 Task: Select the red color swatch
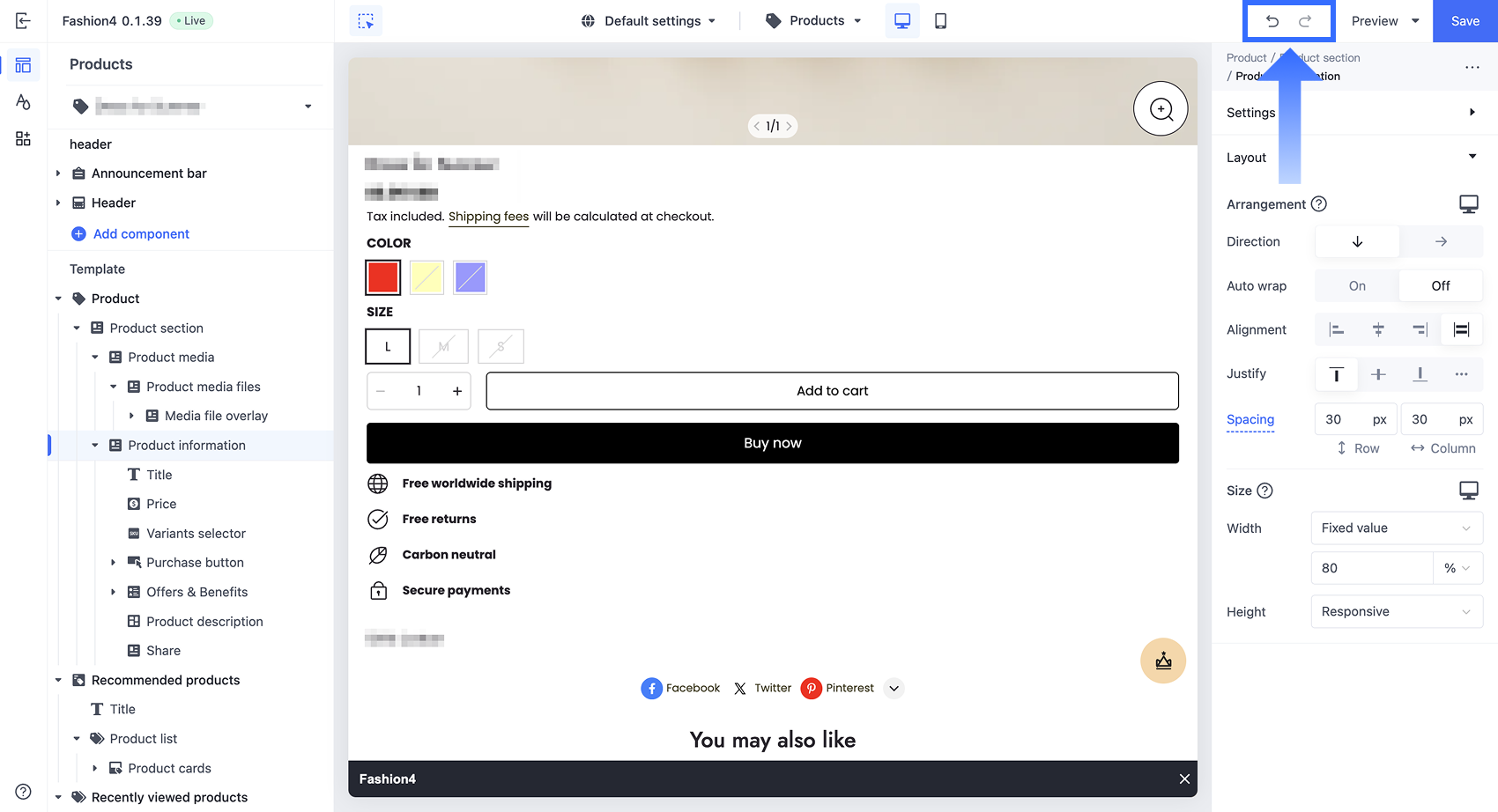tap(383, 277)
